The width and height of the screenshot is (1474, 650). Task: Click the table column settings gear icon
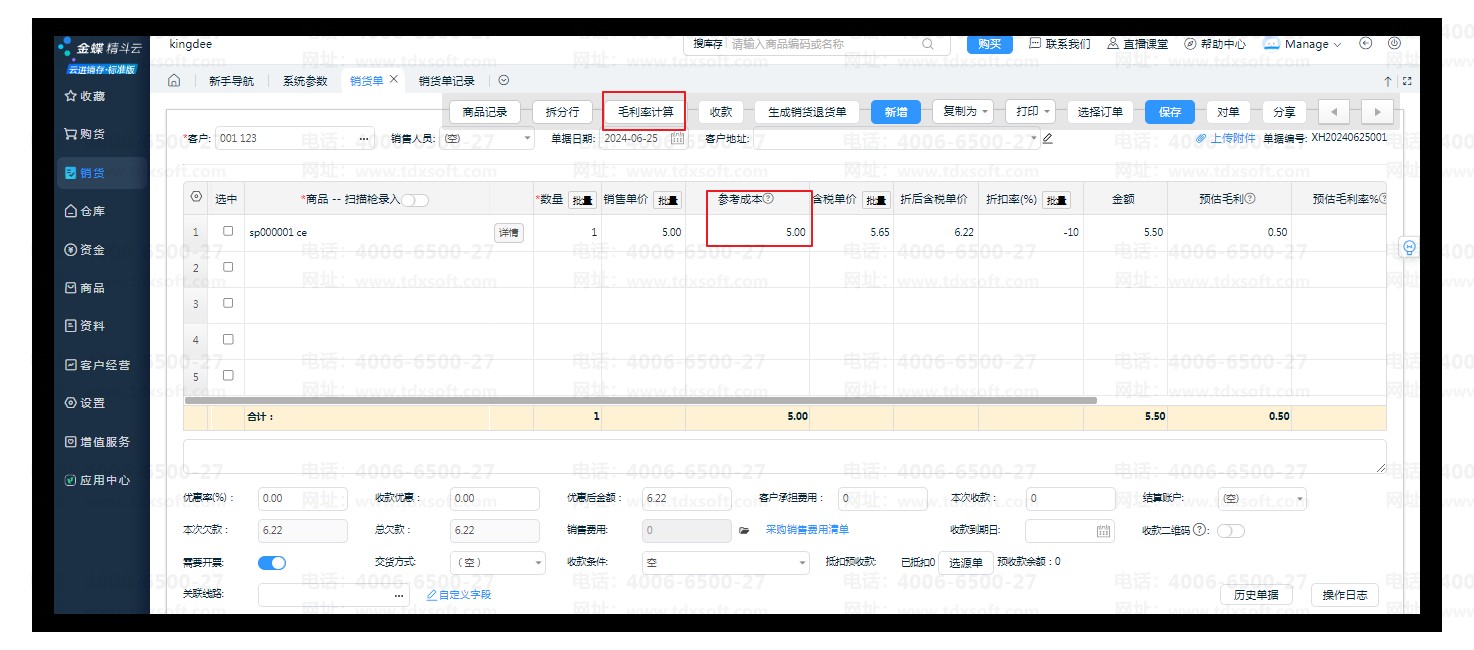click(x=196, y=198)
